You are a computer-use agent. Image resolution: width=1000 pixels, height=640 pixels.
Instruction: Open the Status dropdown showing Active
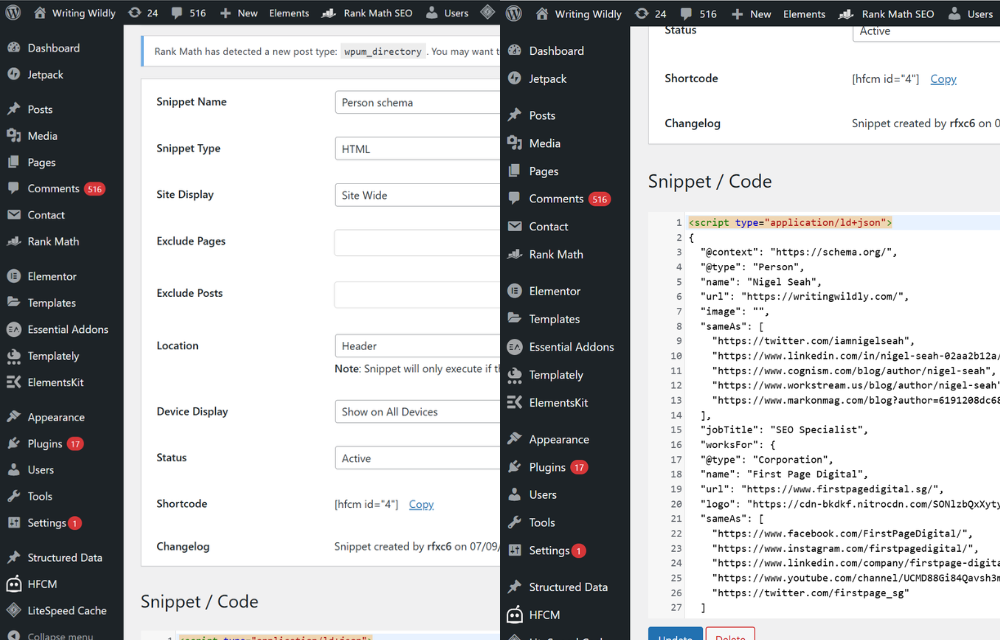417,458
